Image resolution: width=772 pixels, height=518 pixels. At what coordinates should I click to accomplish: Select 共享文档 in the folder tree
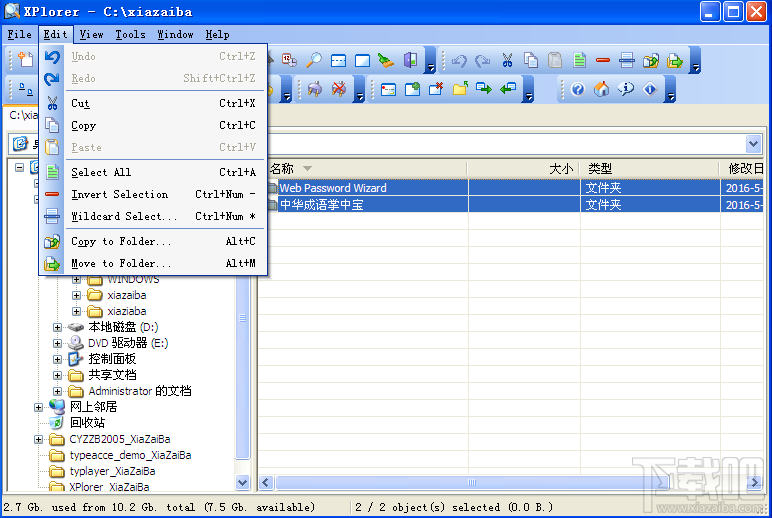pyautogui.click(x=112, y=375)
